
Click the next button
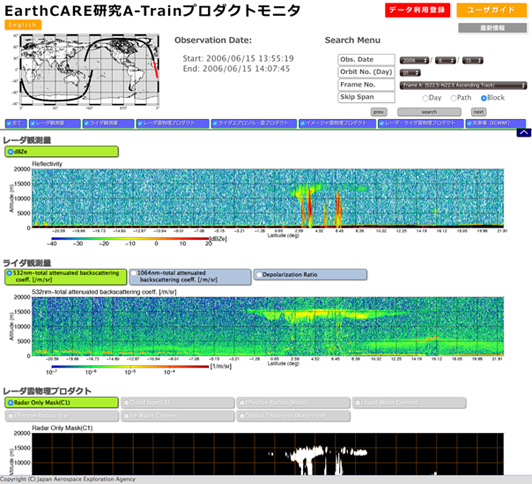tap(478, 112)
